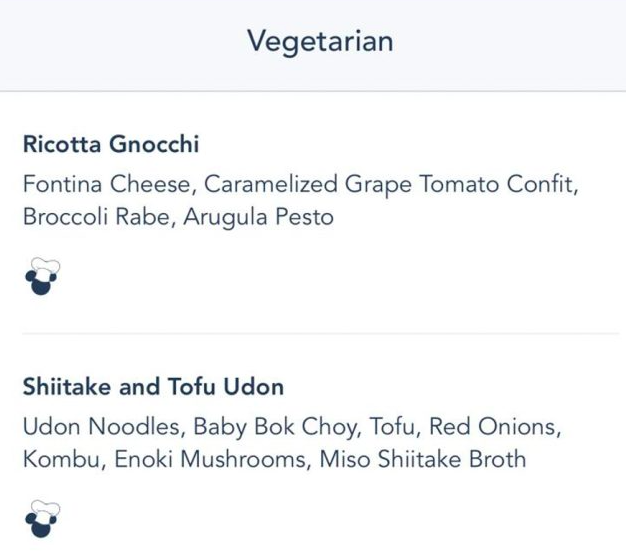Tap the Mickey chef hat icon under Ricotta Gnocchi
626x558 pixels.
[x=42, y=276]
